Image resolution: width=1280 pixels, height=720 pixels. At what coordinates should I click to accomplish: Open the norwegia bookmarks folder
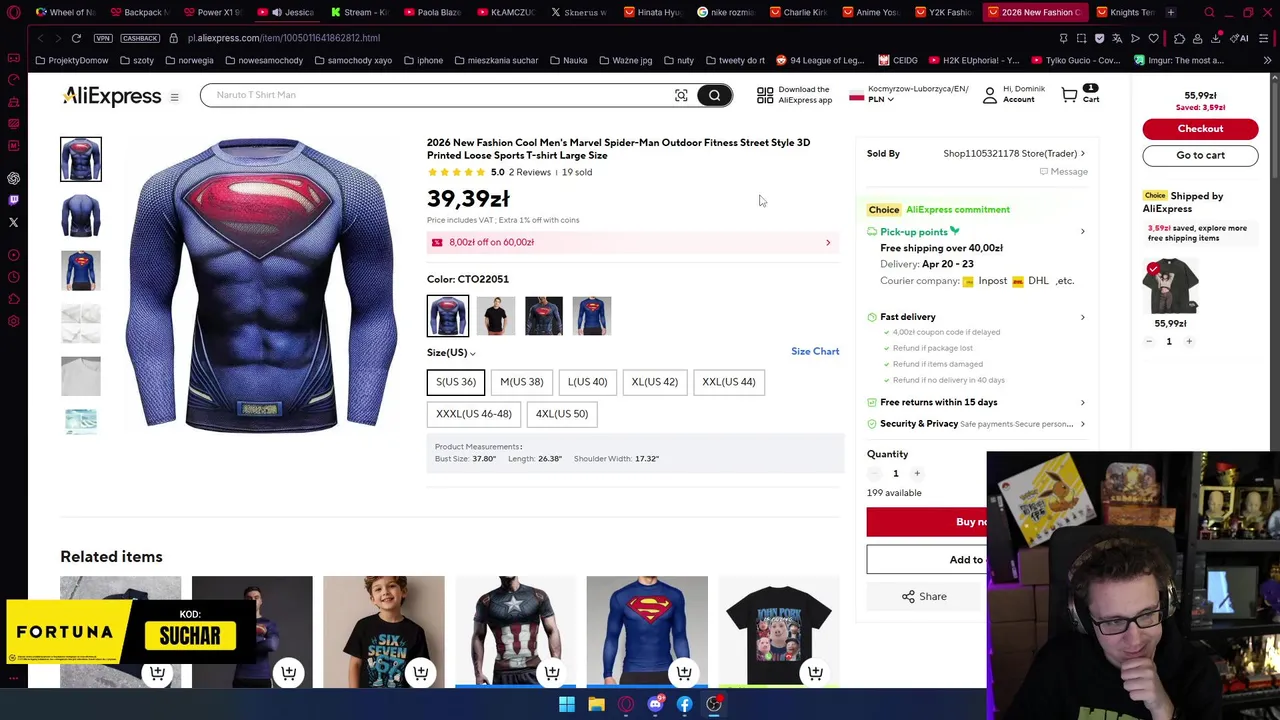190,60
